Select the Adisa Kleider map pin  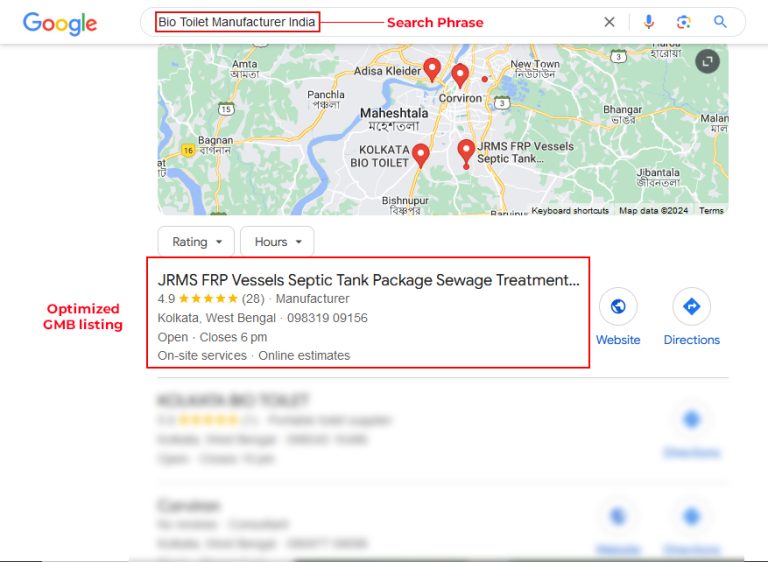[x=432, y=70]
